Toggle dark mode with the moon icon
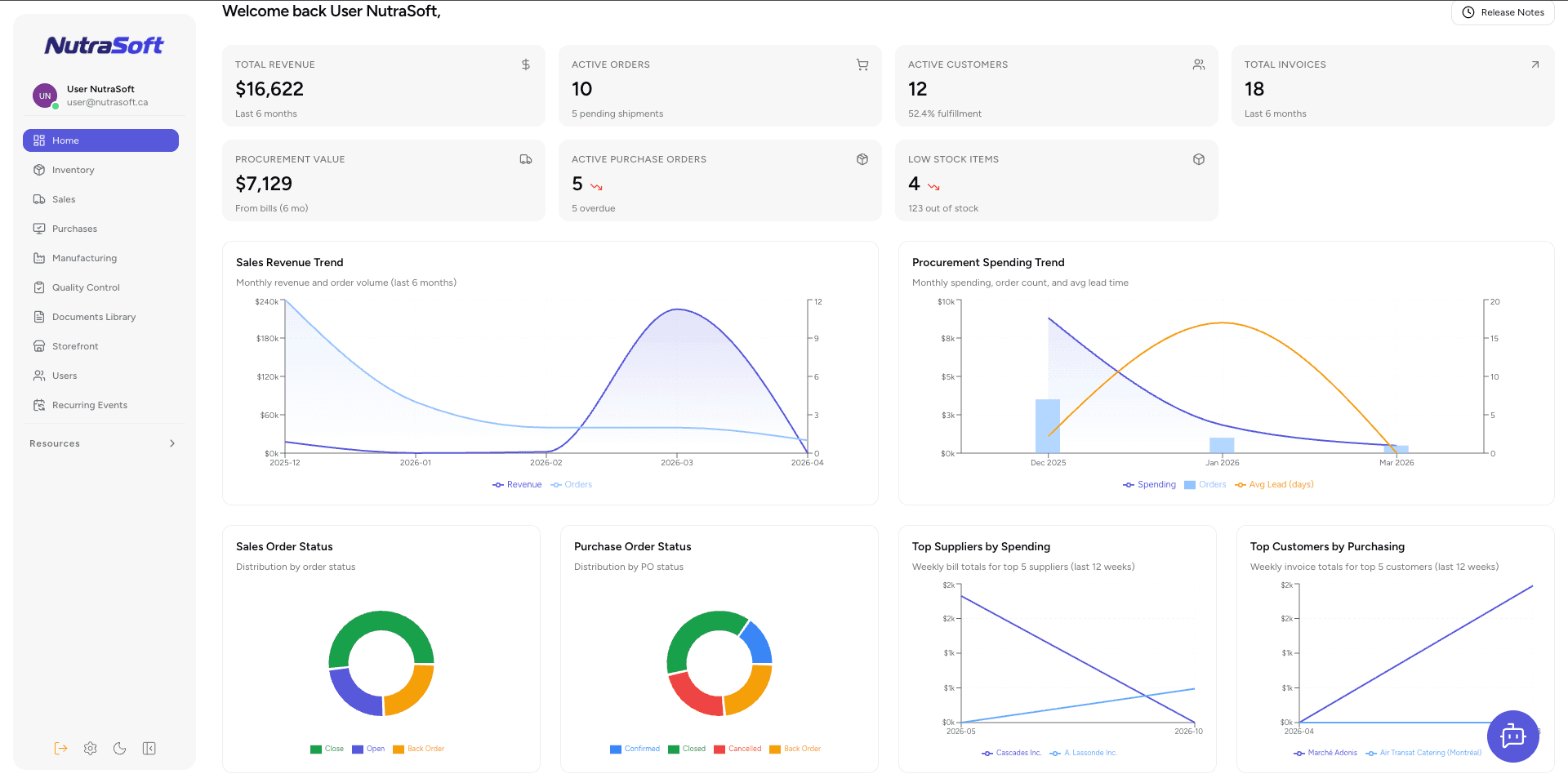This screenshot has width=1568, height=783. pos(120,749)
